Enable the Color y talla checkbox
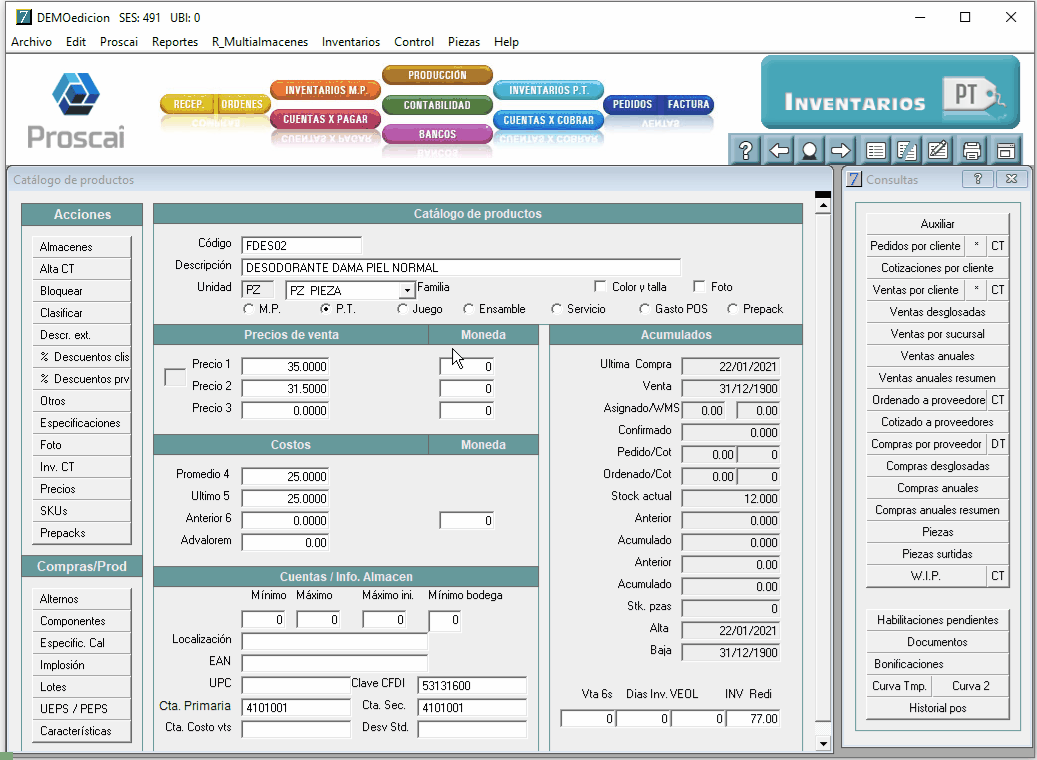Viewport: 1037px width, 760px height. [600, 286]
